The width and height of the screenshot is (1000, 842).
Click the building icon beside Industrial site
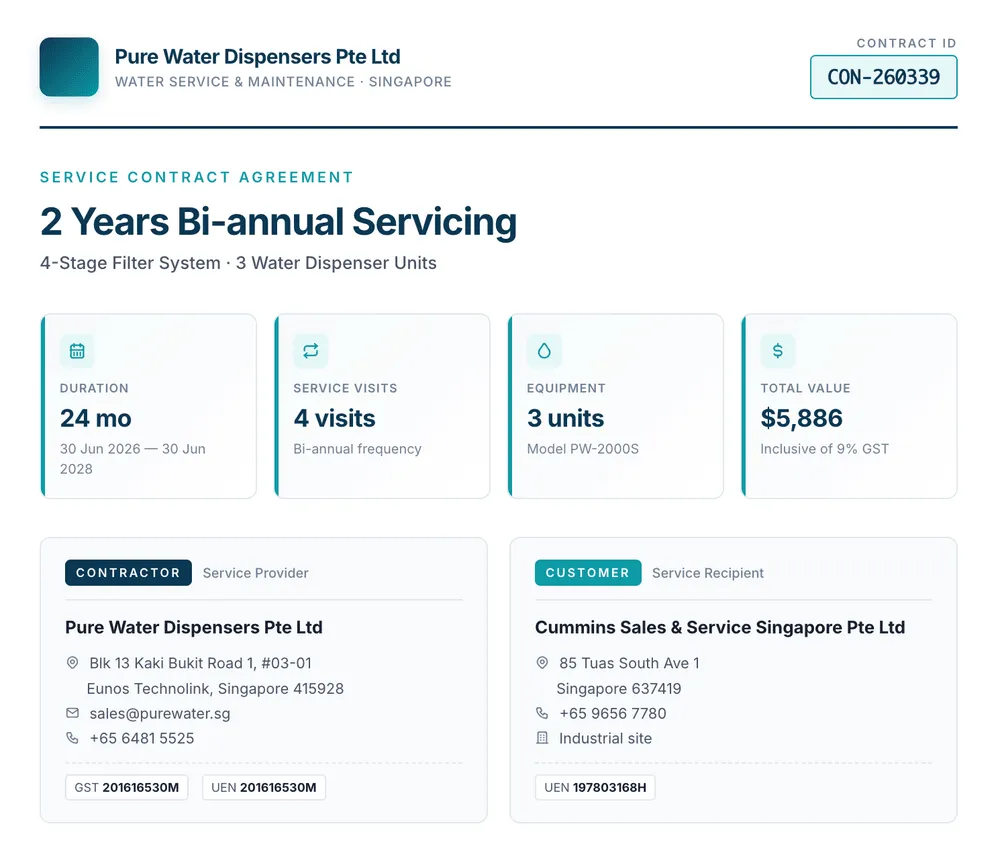point(542,738)
